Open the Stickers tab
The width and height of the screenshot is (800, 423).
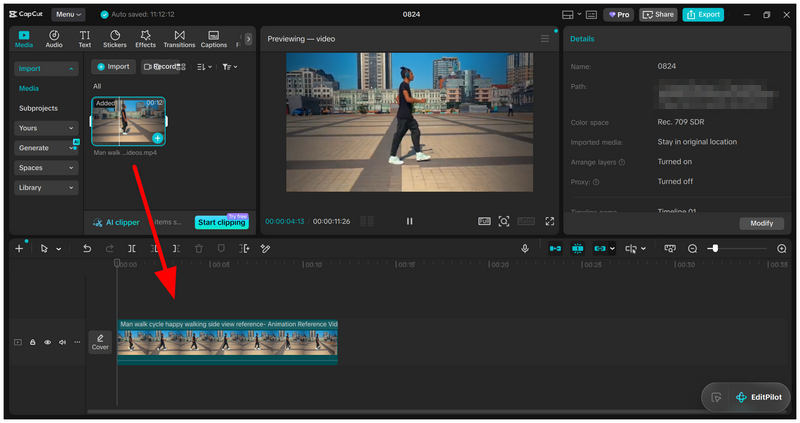pyautogui.click(x=115, y=39)
